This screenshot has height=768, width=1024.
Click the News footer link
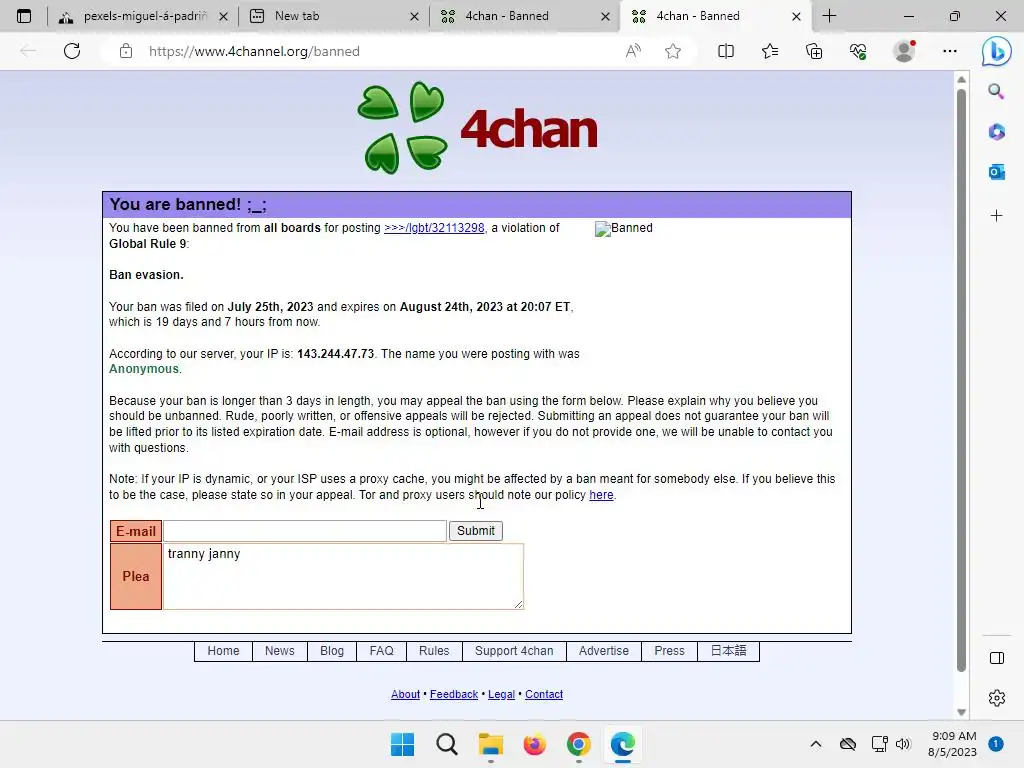(280, 651)
